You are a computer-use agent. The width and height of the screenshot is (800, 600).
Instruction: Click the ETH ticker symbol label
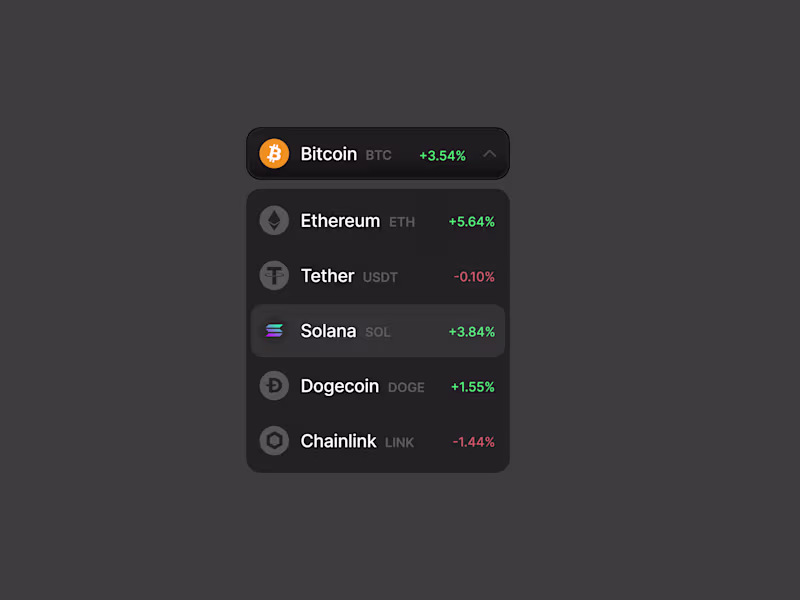pos(402,222)
